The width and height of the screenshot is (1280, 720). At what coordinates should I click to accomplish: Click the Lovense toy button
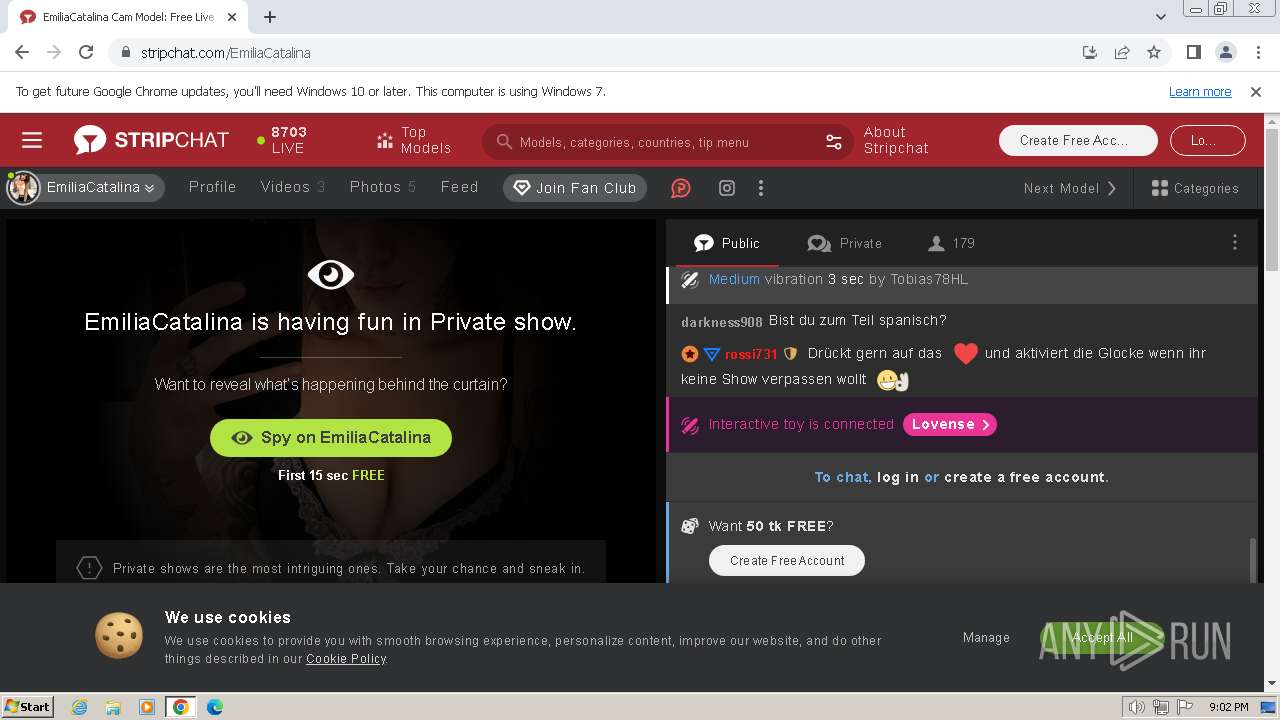[950, 424]
